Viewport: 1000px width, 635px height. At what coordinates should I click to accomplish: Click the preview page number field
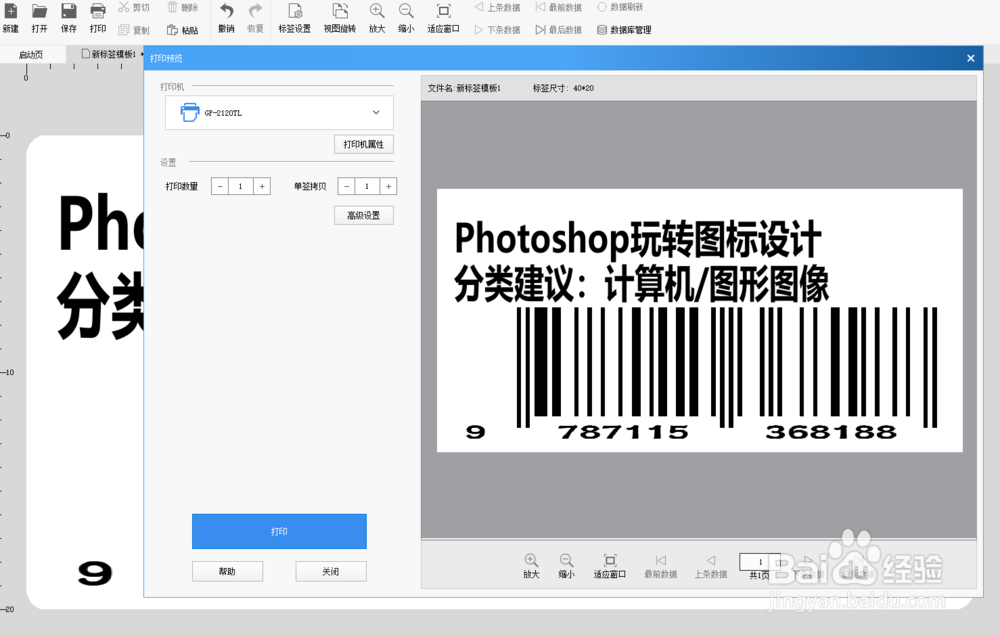tap(760, 562)
